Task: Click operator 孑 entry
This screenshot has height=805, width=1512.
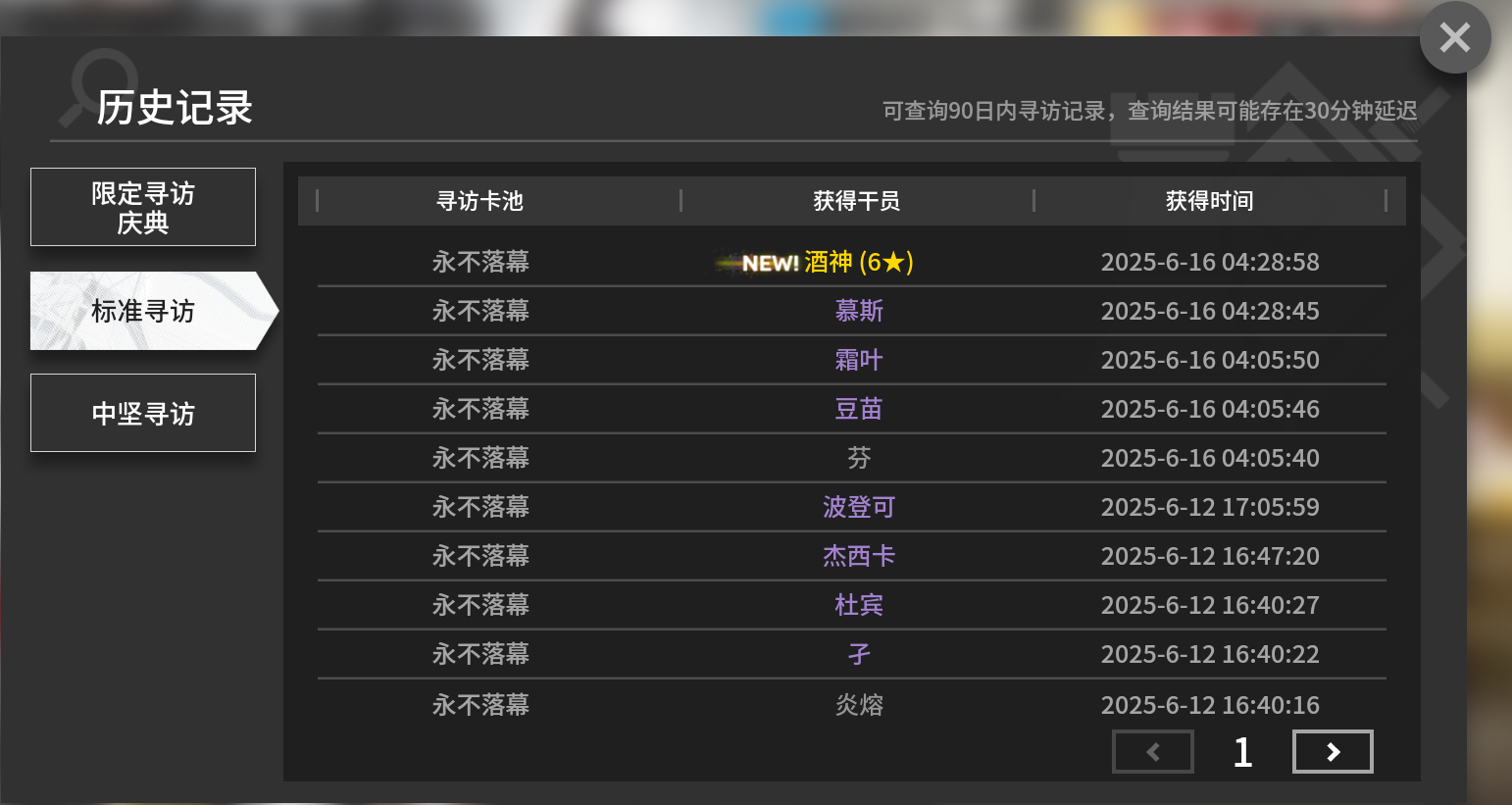Action: click(859, 654)
